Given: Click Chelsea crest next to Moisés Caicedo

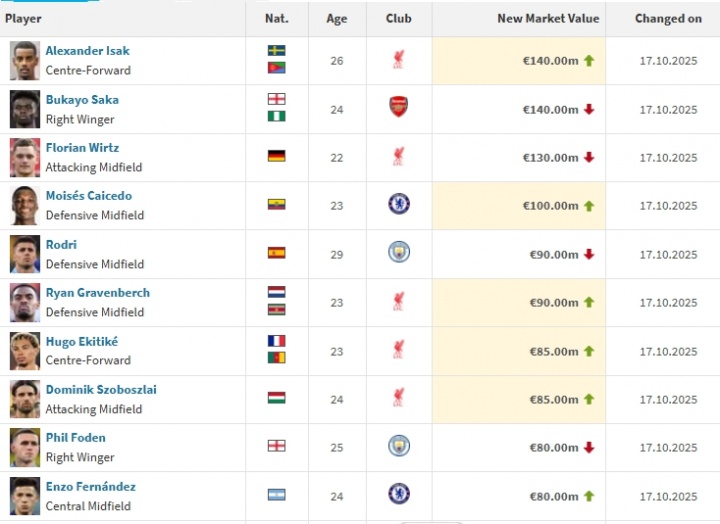Looking at the screenshot, I should coord(399,205).
